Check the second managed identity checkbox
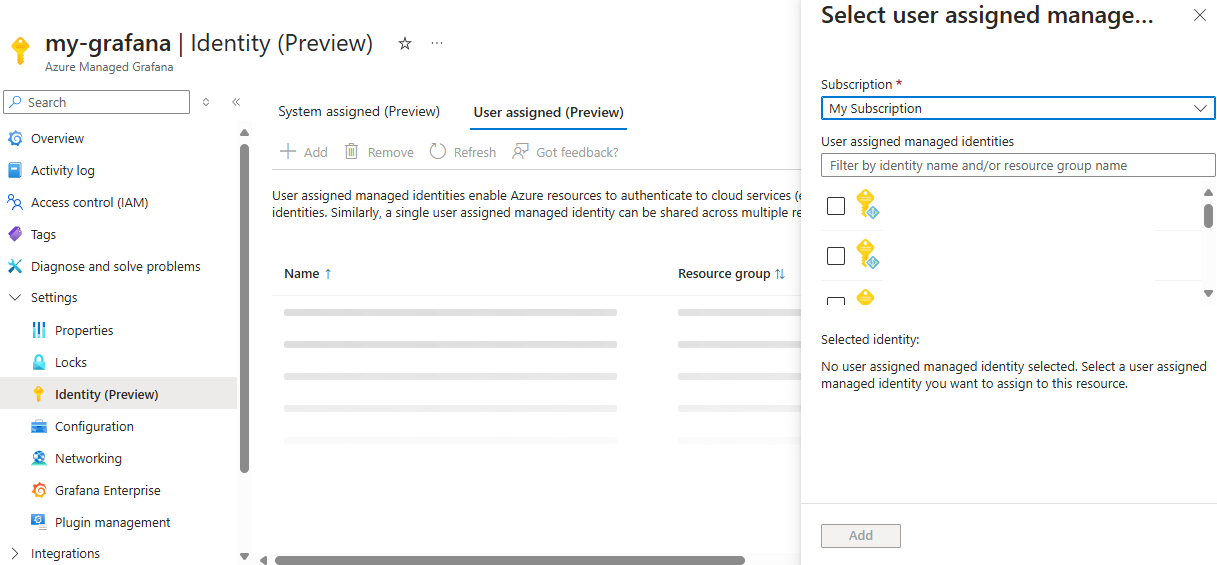Image resolution: width=1217 pixels, height=565 pixels. point(836,256)
